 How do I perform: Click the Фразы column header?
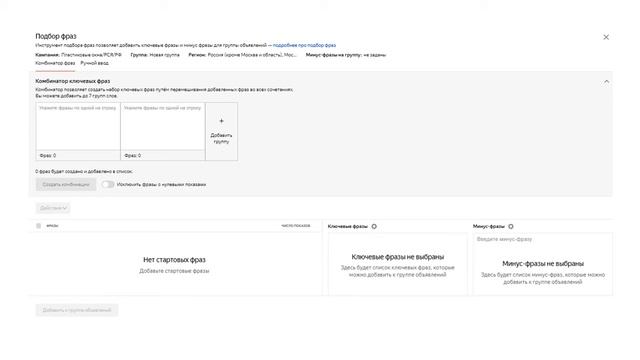(x=52, y=226)
